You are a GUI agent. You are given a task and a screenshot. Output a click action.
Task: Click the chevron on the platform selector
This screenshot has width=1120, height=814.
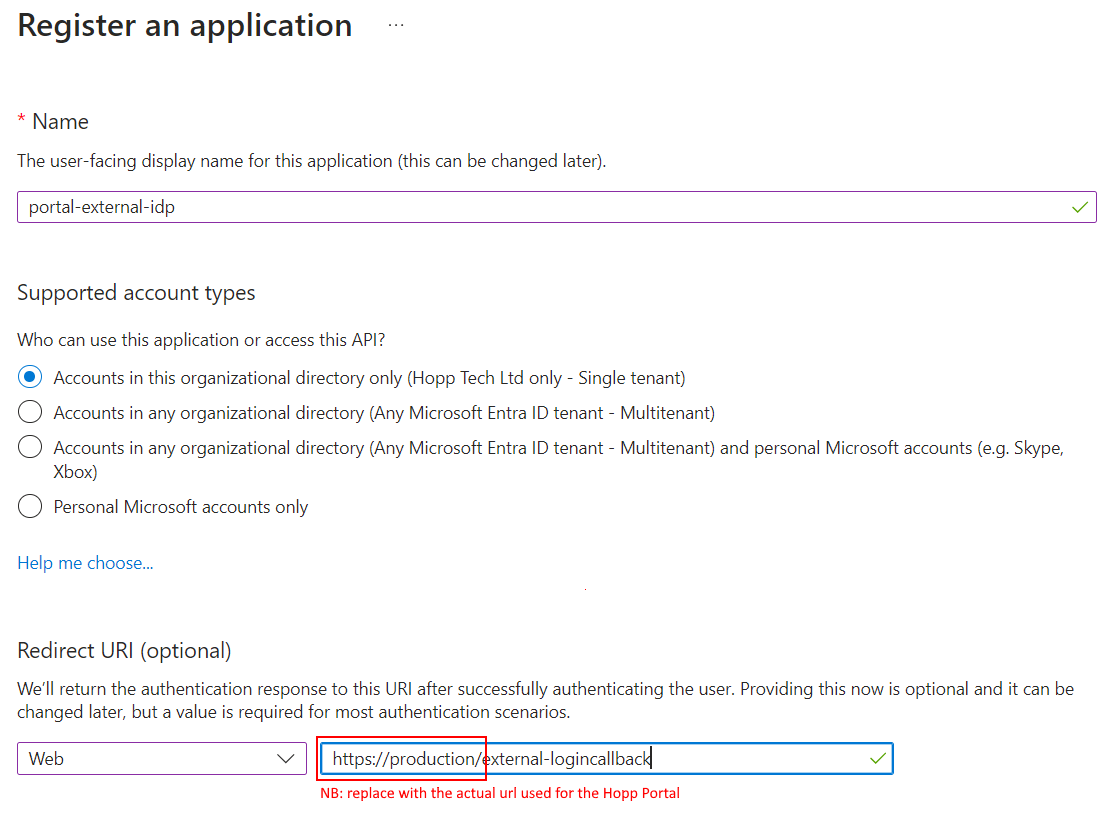pyautogui.click(x=287, y=758)
